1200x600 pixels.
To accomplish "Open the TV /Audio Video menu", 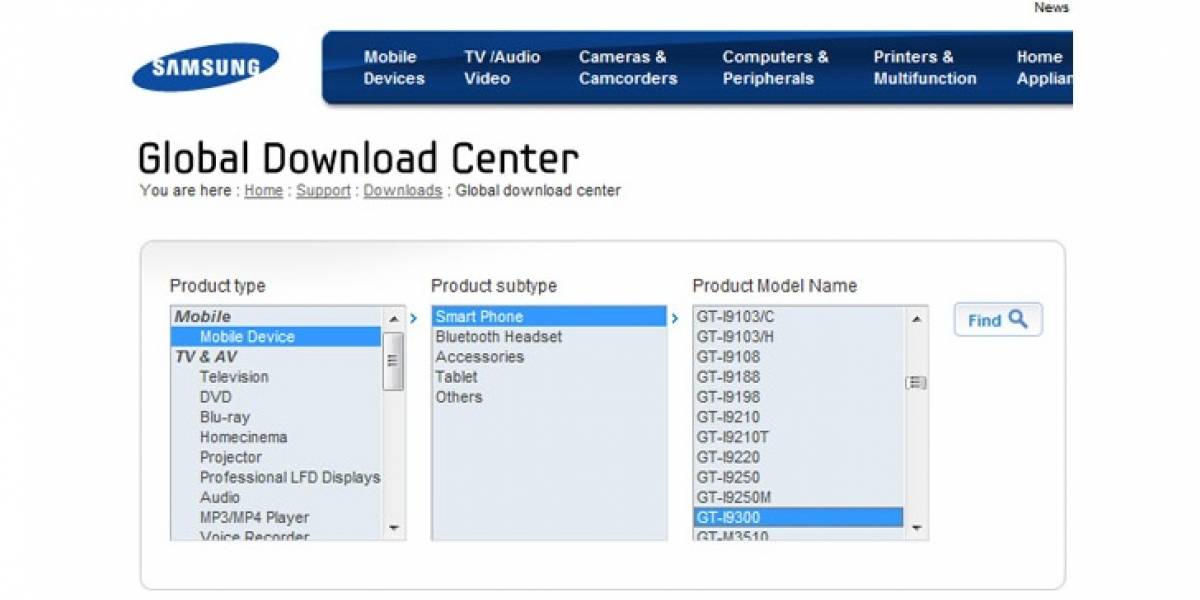I will point(500,67).
